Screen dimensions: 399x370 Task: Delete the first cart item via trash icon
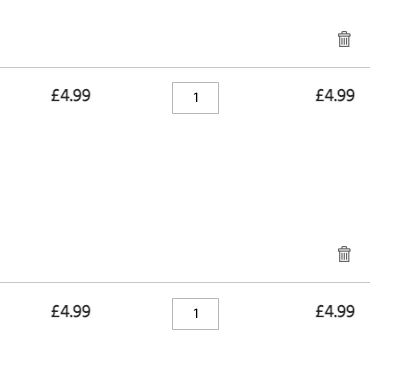click(x=344, y=39)
